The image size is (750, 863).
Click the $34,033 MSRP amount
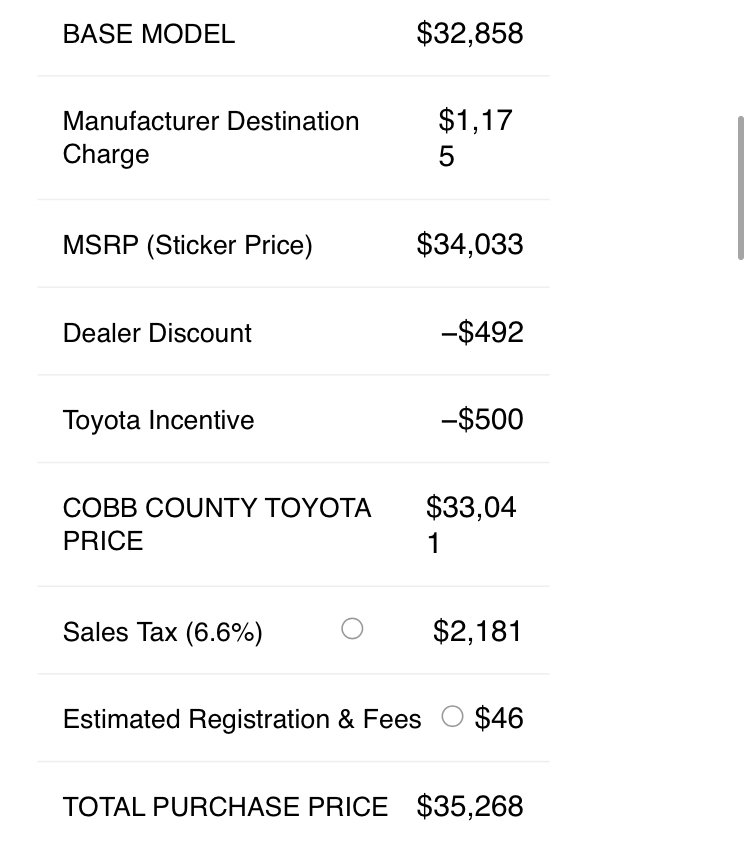click(470, 244)
